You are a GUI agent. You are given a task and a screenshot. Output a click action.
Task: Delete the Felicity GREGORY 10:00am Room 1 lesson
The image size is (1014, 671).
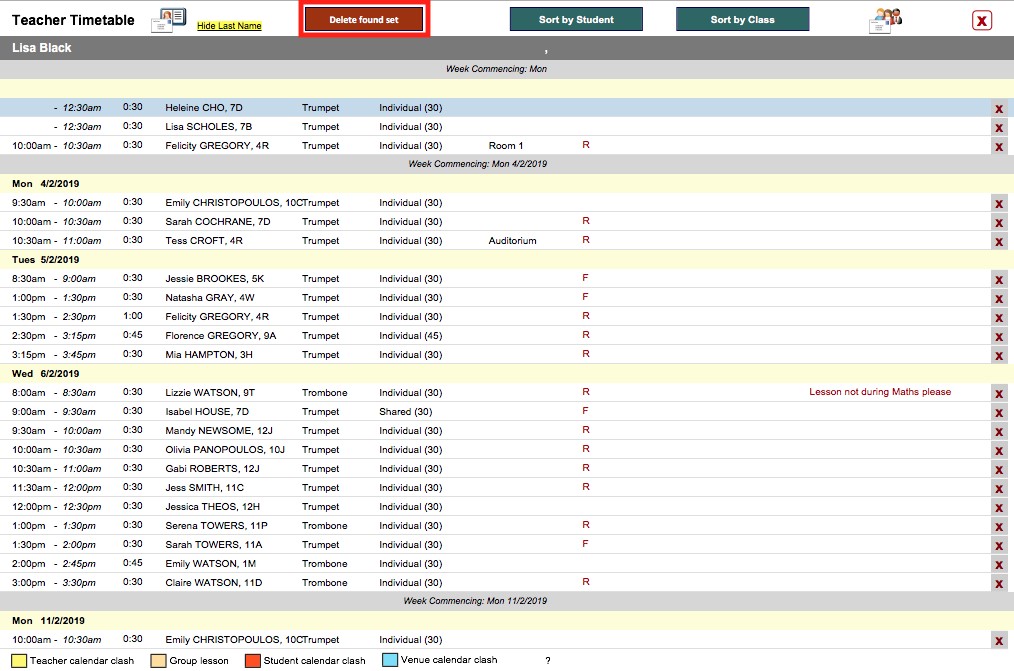[x=999, y=147]
